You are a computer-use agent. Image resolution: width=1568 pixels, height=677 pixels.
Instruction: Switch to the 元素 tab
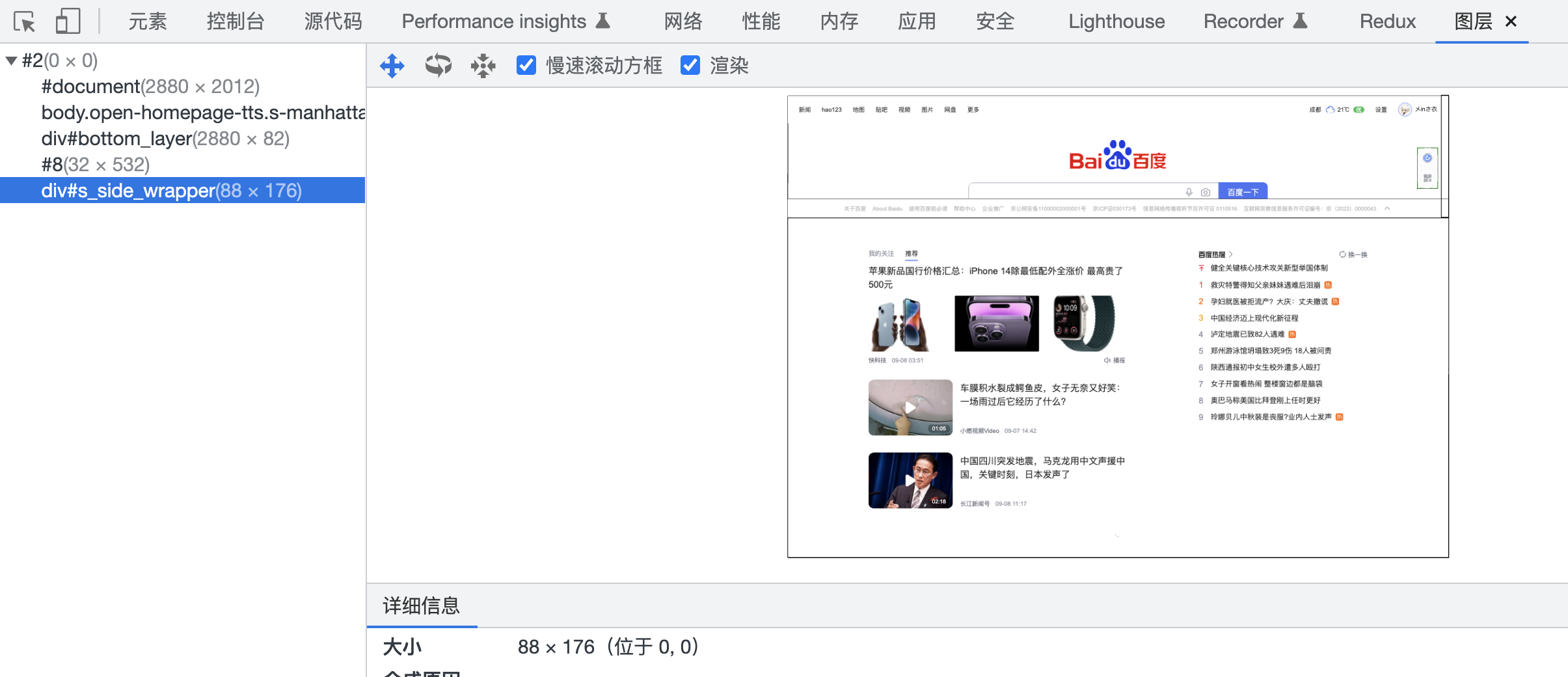click(148, 21)
